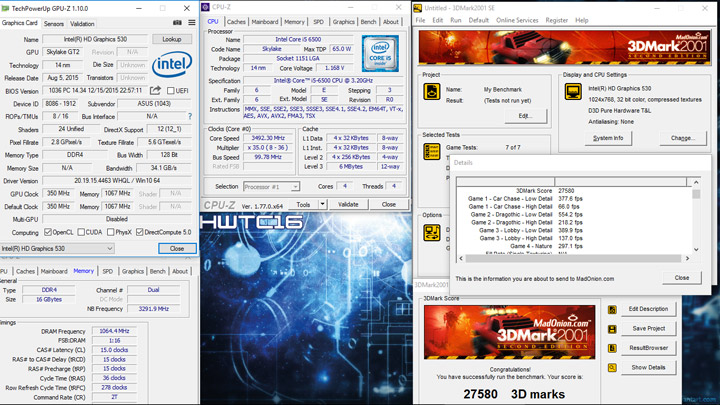Switch to the GPU-Z Validation tab
Viewport: 720px width, 405px height.
coord(82,24)
